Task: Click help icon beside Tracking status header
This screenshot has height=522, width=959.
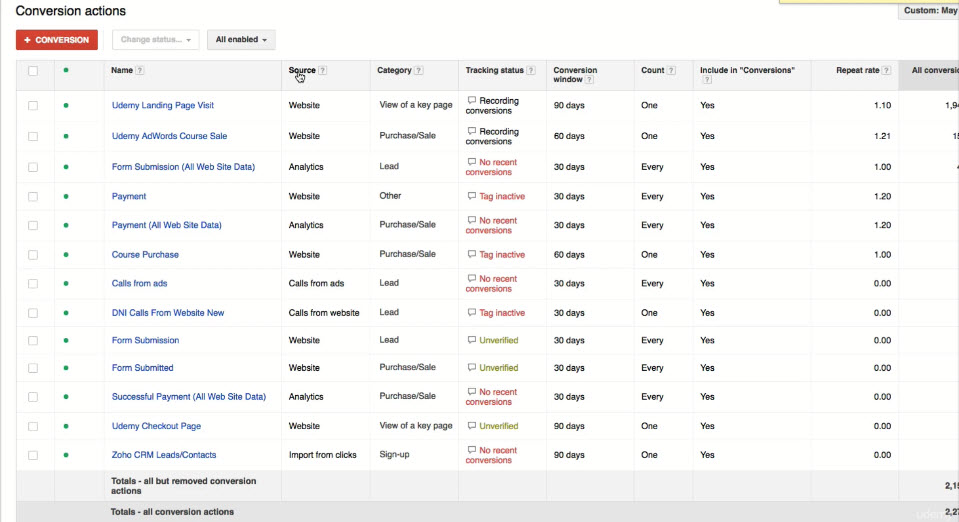Action: click(531, 71)
